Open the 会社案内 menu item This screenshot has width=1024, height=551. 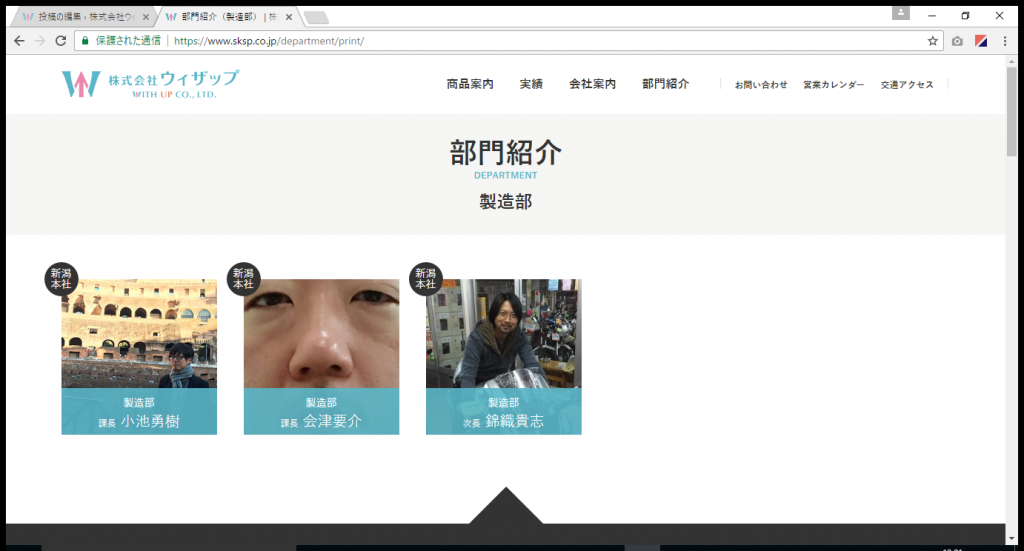(x=592, y=84)
